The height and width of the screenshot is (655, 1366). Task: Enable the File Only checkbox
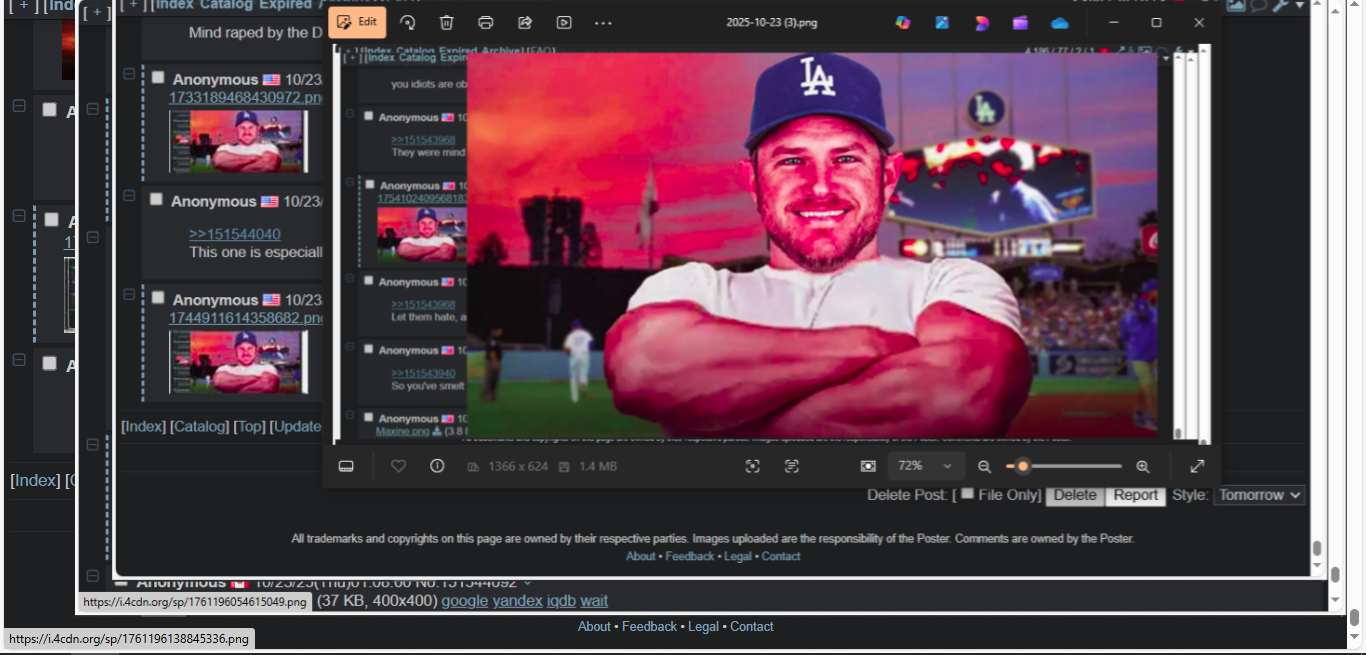(x=967, y=493)
